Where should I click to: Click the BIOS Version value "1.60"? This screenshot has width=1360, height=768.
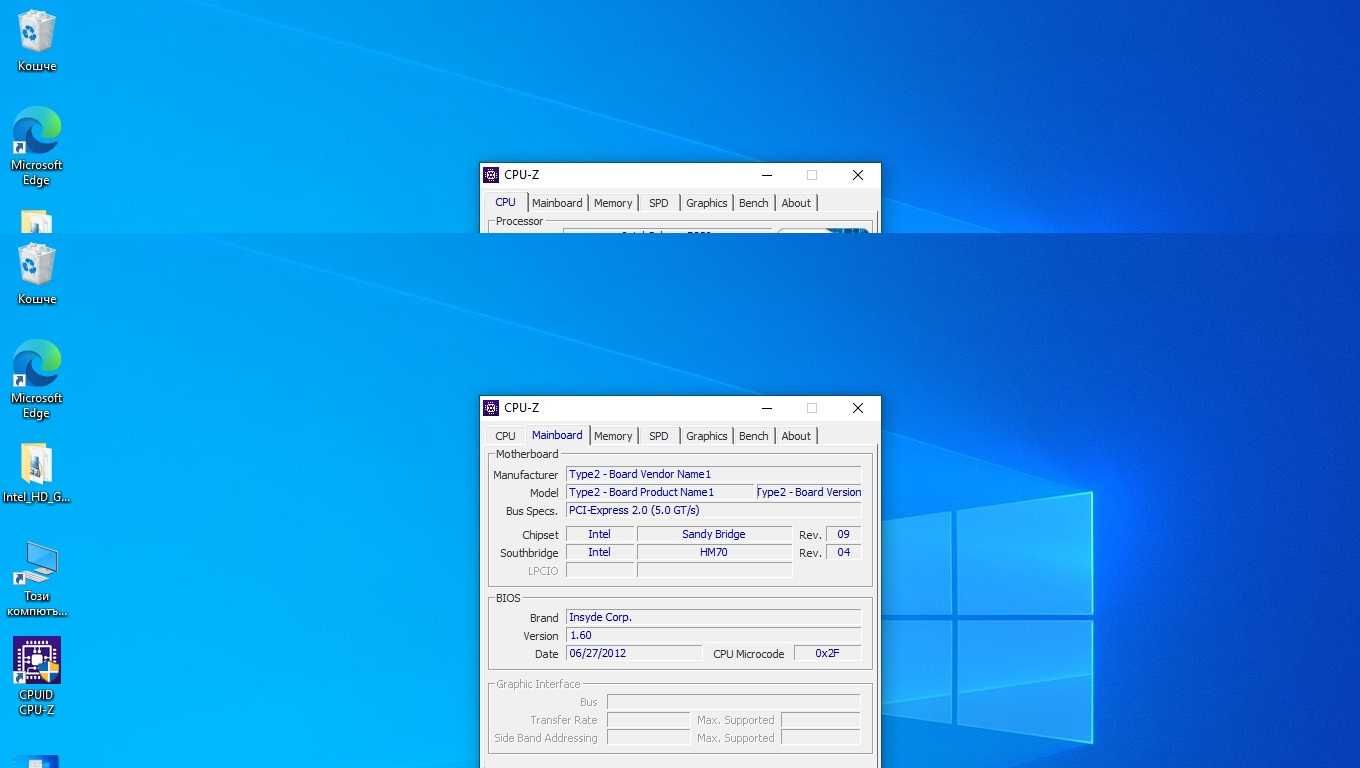713,635
